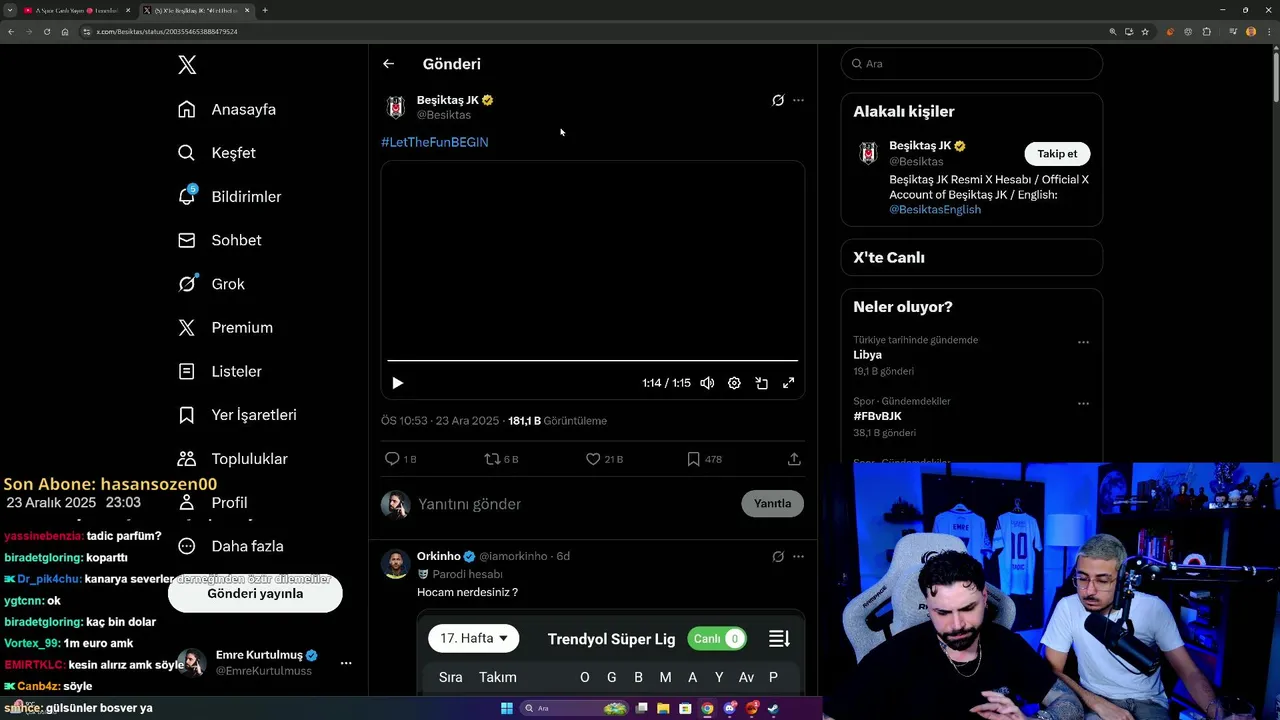Go back with the arrow beside Gönderi
The width and height of the screenshot is (1280, 720).
tap(388, 64)
